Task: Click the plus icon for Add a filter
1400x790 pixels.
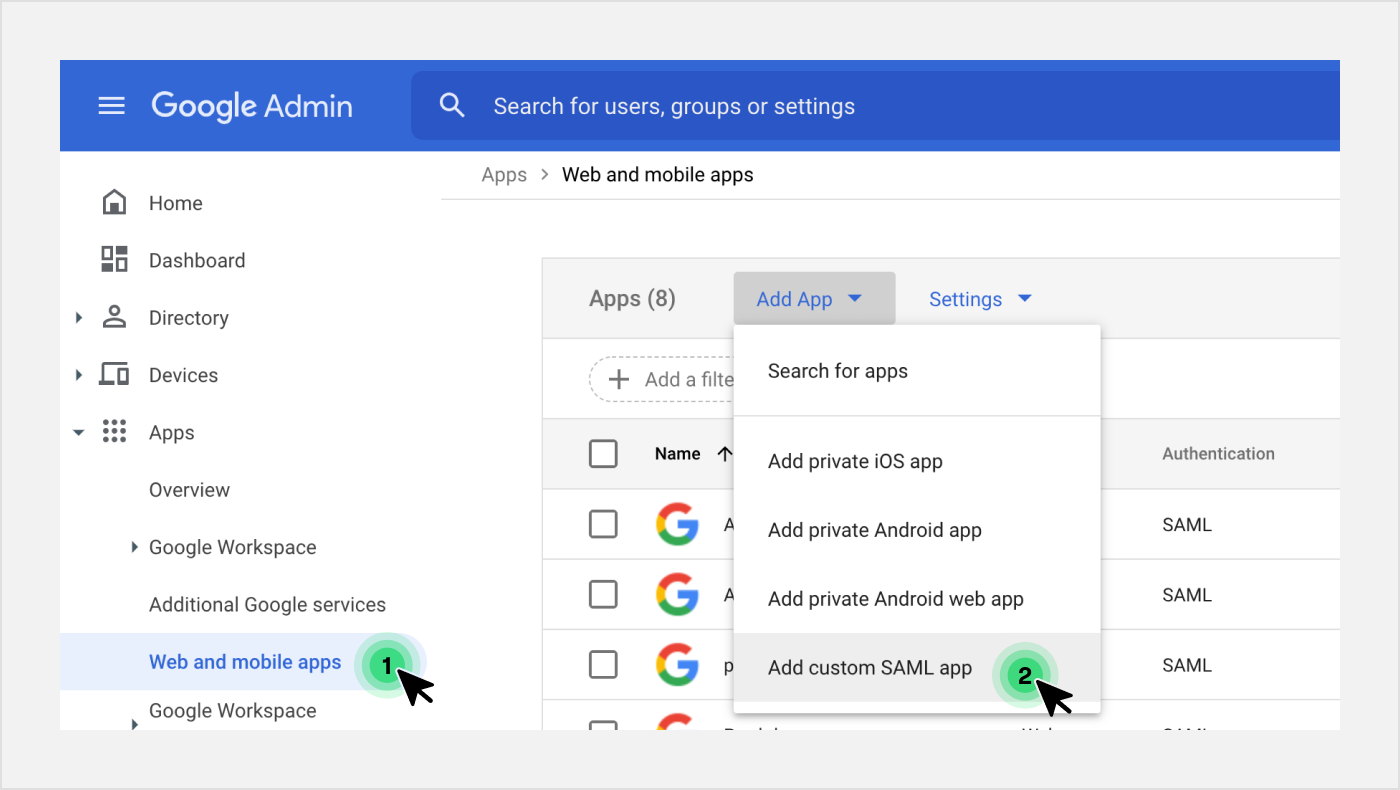Action: pyautogui.click(x=620, y=380)
